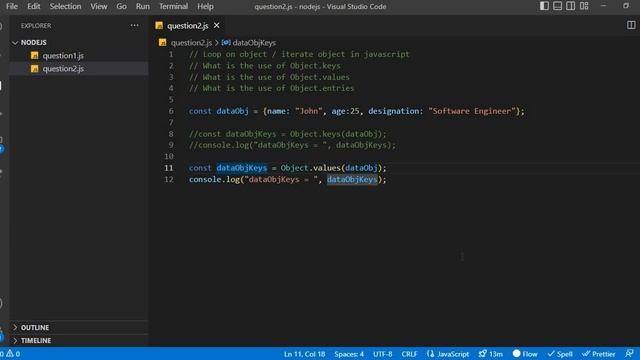The height and width of the screenshot is (360, 640).
Task: Place cursor on highlighted dataObjKeys in line 11
Action: (242, 168)
